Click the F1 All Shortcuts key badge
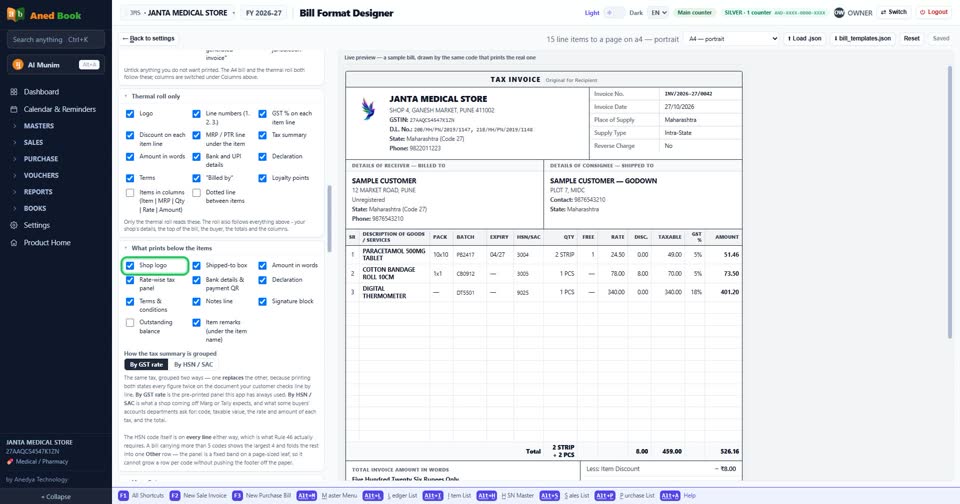The height and width of the screenshot is (504, 960). click(123, 495)
